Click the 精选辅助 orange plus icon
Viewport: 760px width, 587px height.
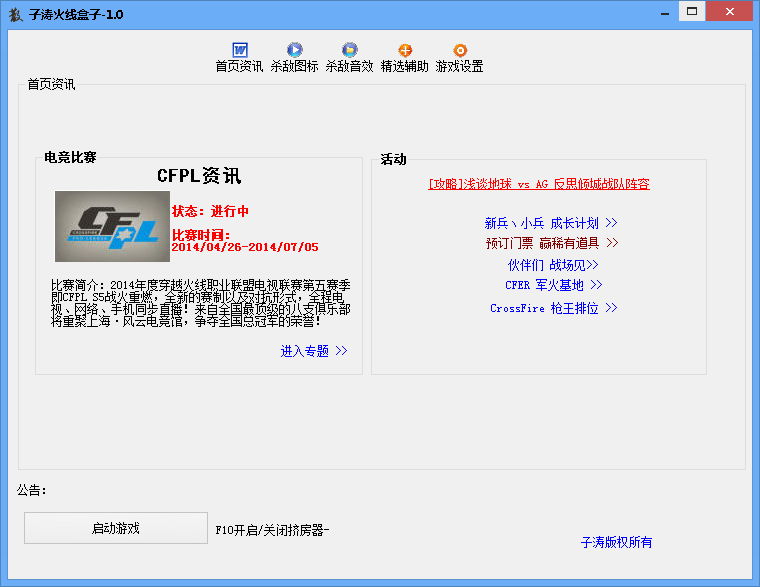(405, 50)
